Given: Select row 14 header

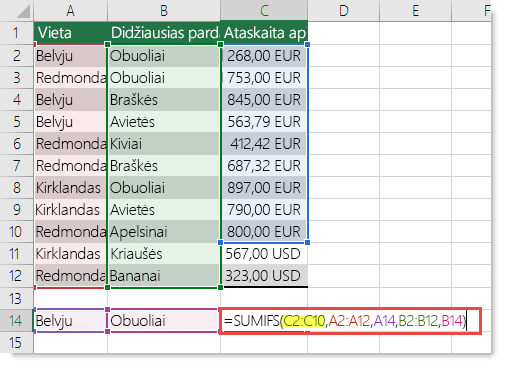Looking at the screenshot, I should 17,321.
